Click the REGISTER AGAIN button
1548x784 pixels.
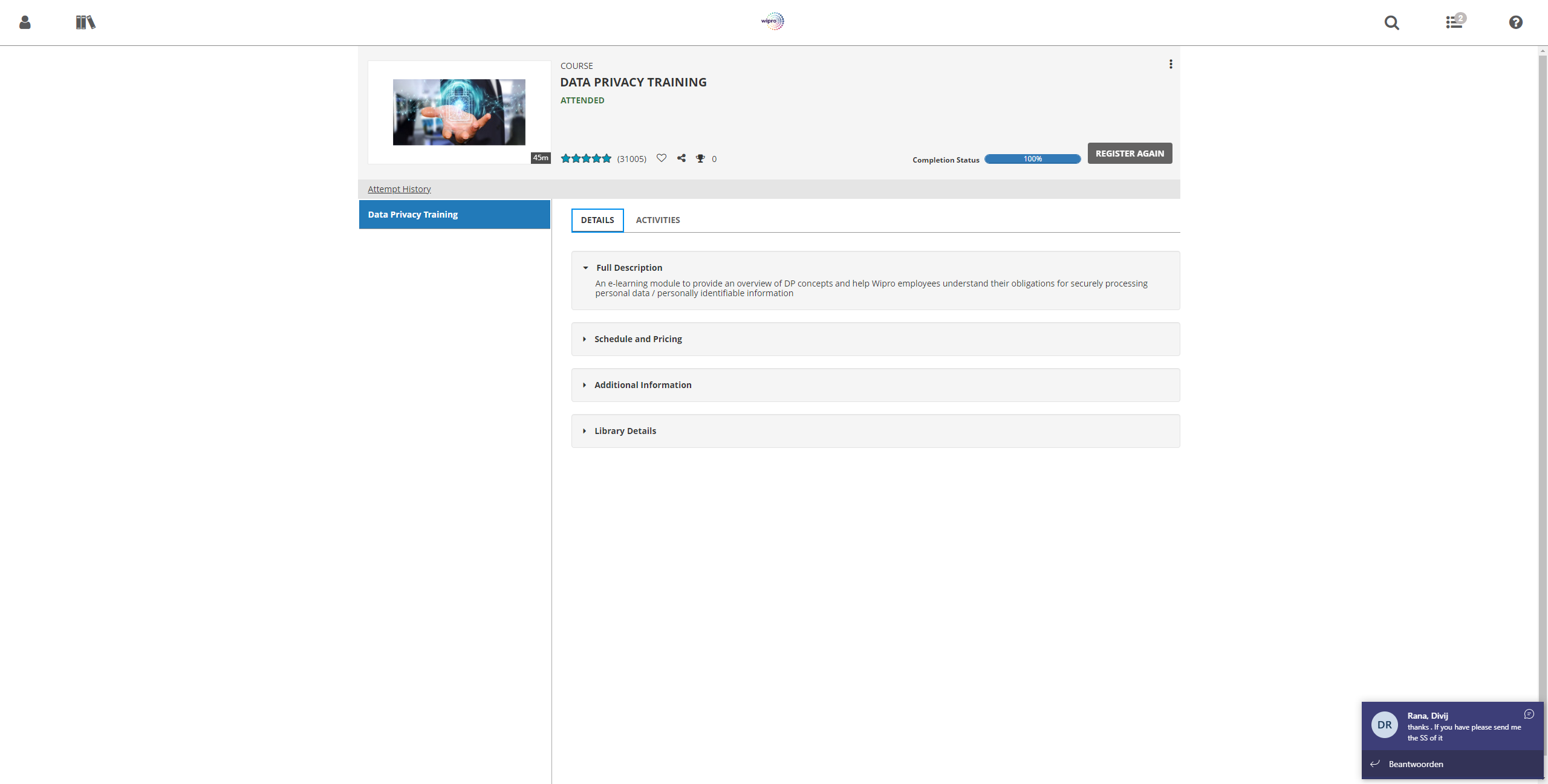(1130, 154)
